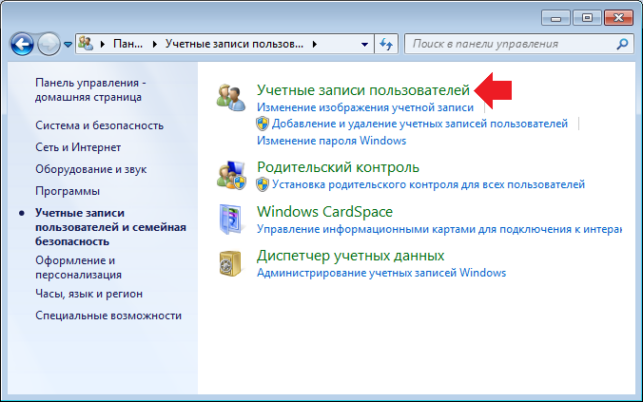Open the address bar history dropdown
The width and height of the screenshot is (643, 402).
click(364, 44)
